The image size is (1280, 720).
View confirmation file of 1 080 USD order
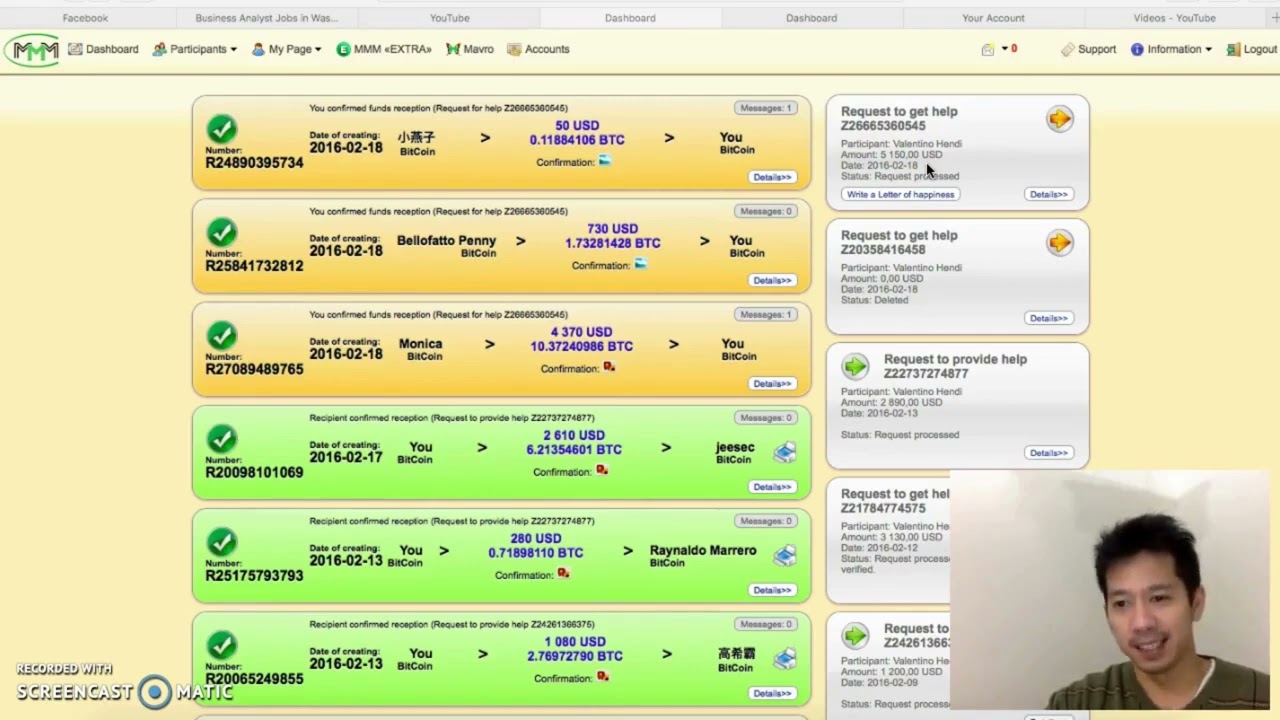[602, 677]
